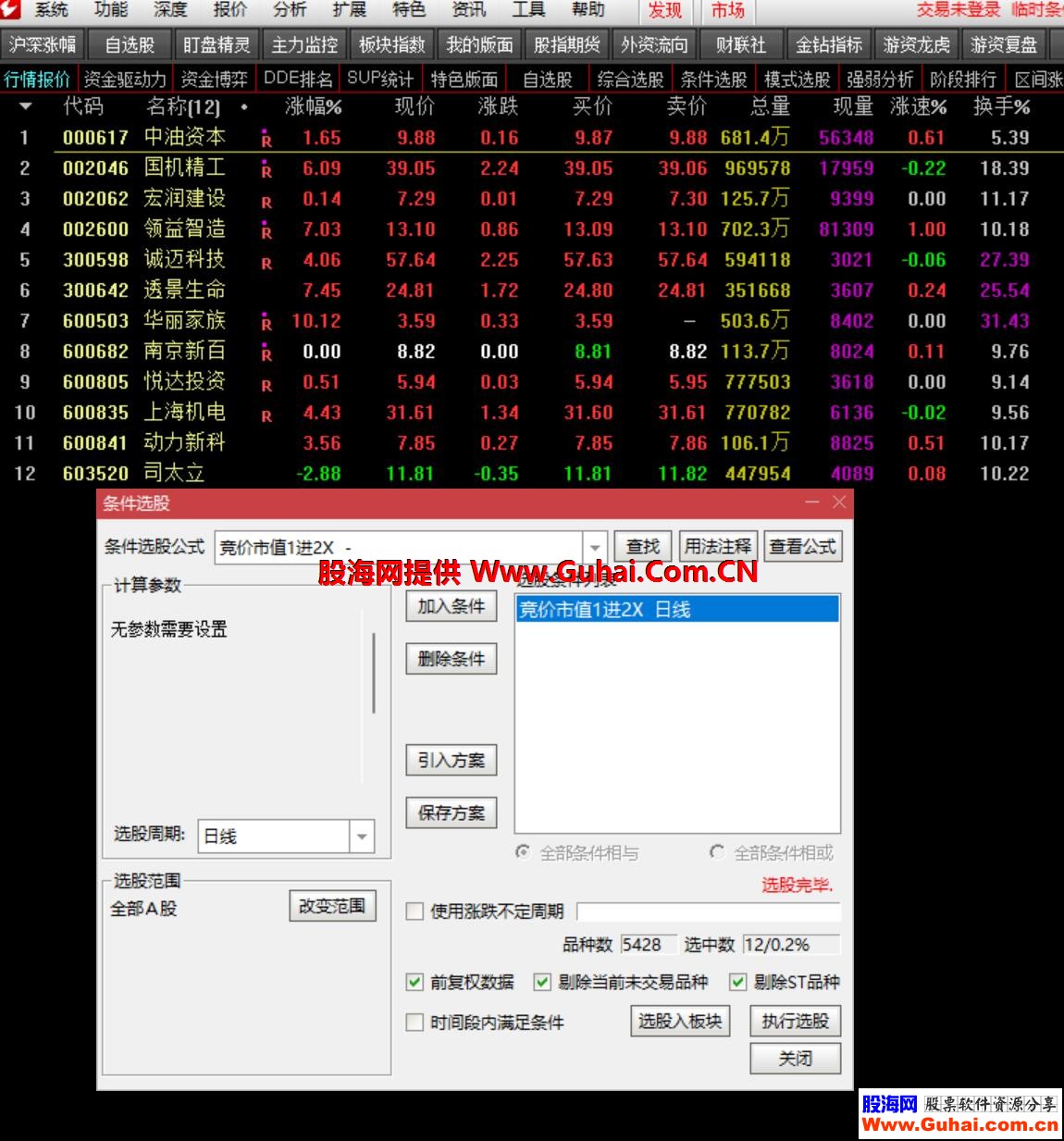Toggle 前复权数据 checkbox
Image resolution: width=1064 pixels, height=1141 pixels.
click(414, 983)
